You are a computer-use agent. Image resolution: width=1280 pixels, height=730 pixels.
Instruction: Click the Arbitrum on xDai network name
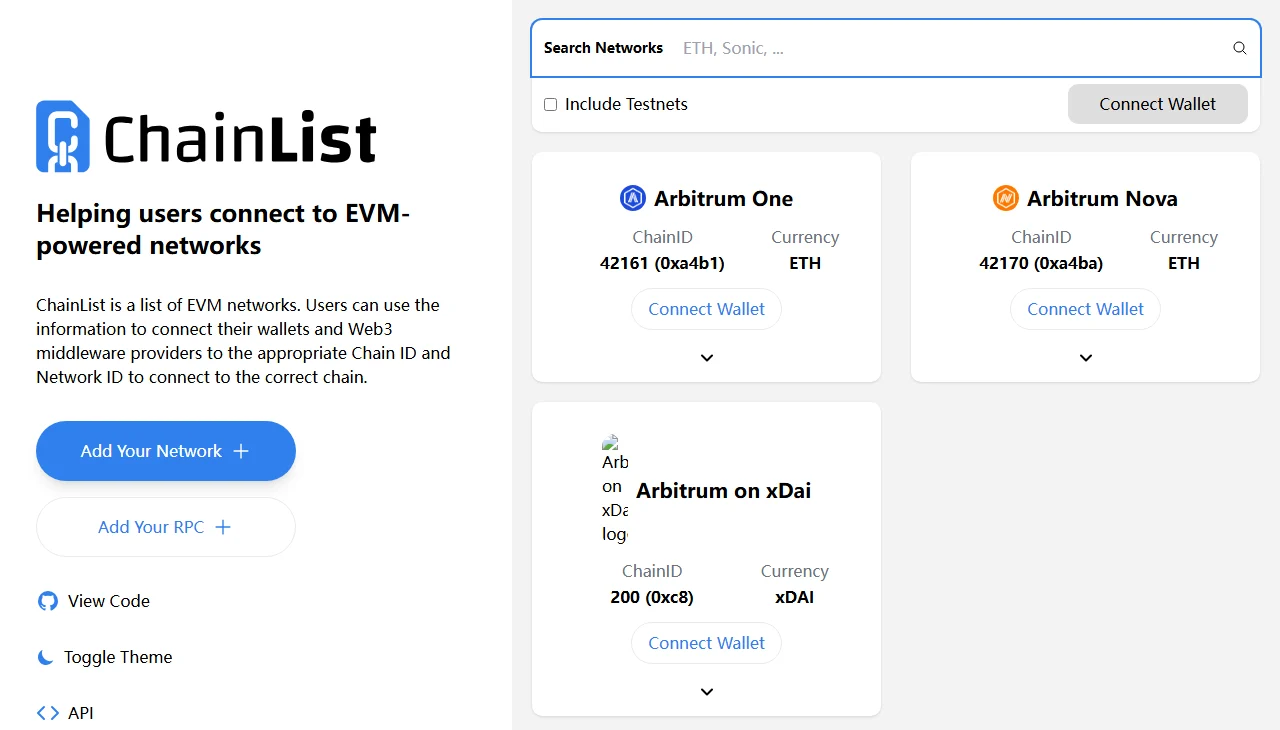point(724,490)
